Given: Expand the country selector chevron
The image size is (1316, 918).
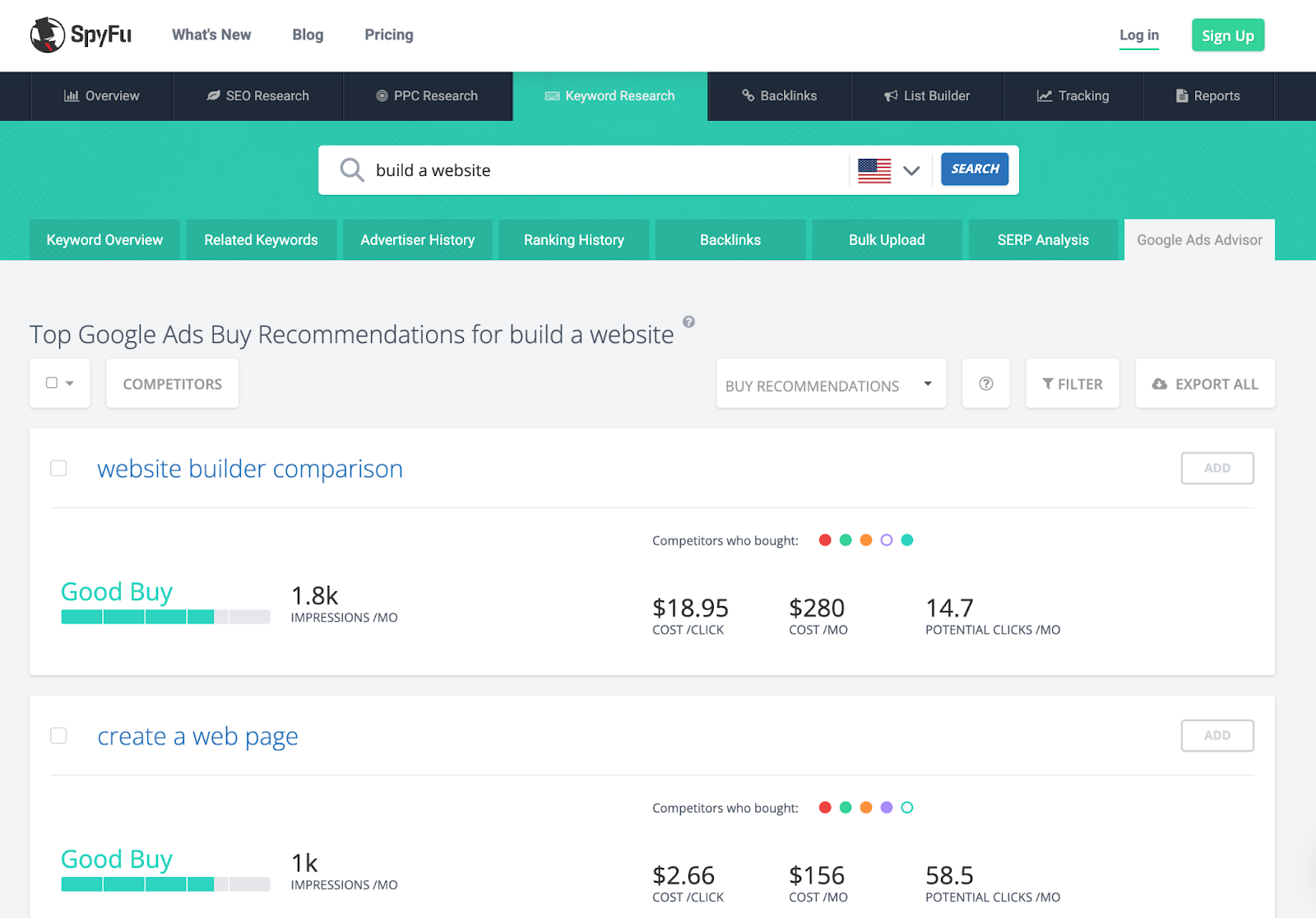Looking at the screenshot, I should (x=911, y=170).
